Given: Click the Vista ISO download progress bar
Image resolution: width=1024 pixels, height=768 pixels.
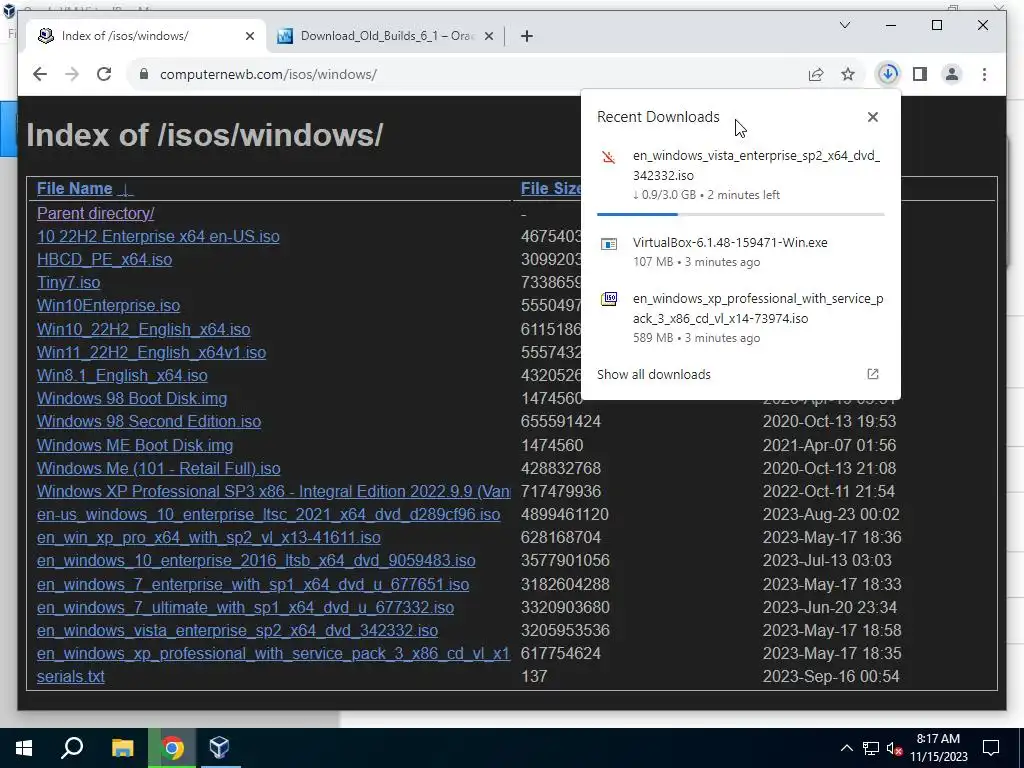Looking at the screenshot, I should [x=741, y=214].
